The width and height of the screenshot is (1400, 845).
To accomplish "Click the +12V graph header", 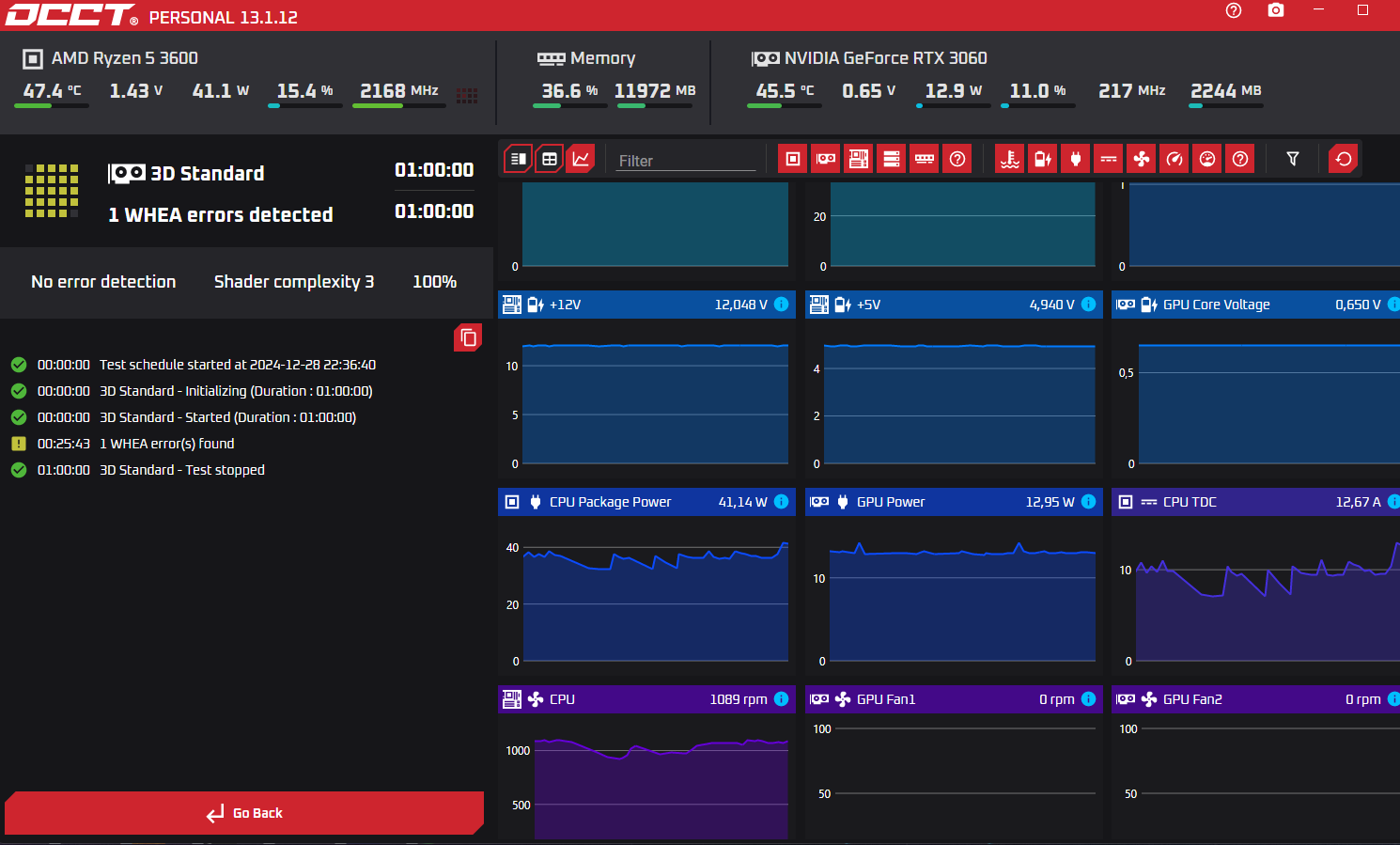I will click(646, 305).
